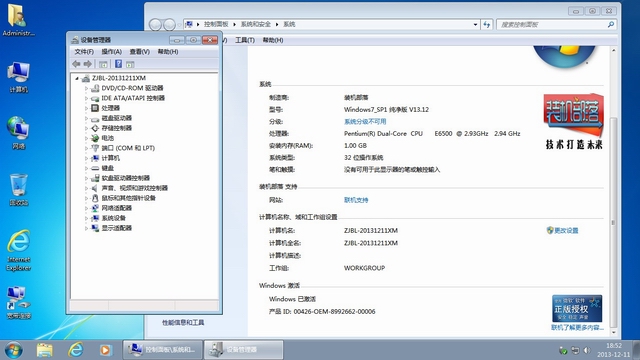Expand the DVD/CD-ROM drives node arrow
This screenshot has width=640, height=360.
click(86, 88)
